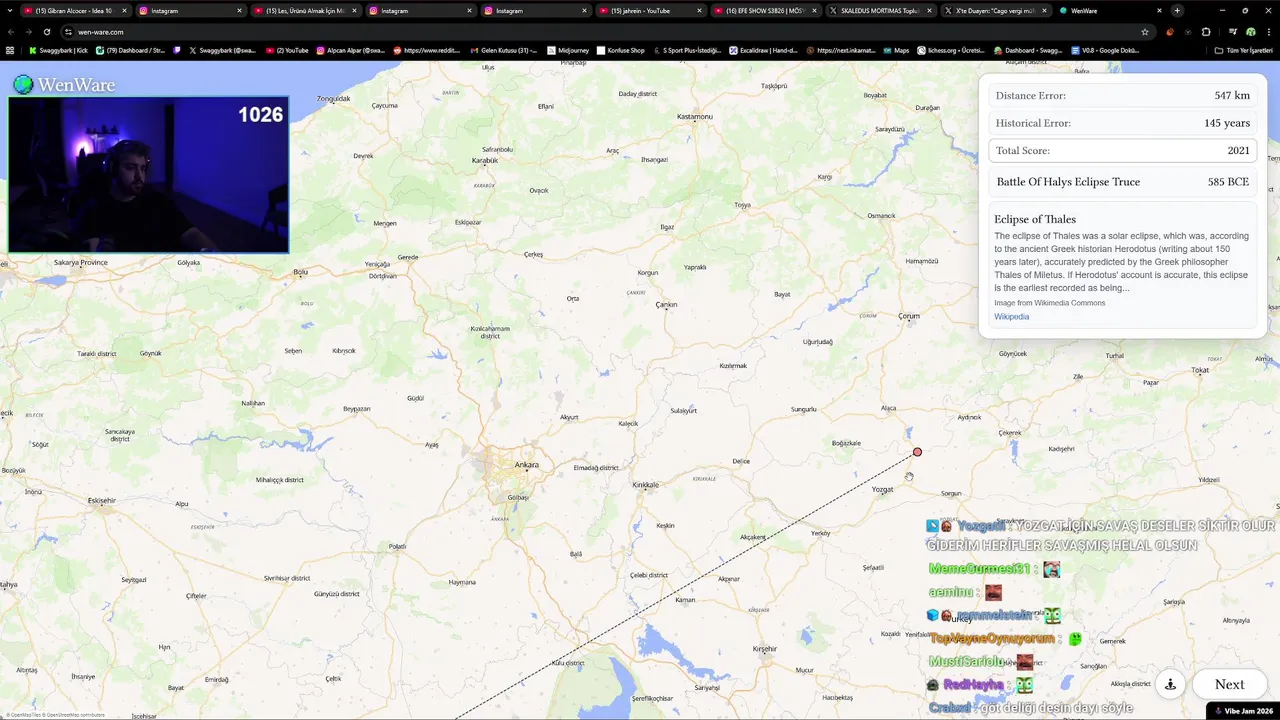Switch to jahrein - YouTube tab

pos(650,11)
